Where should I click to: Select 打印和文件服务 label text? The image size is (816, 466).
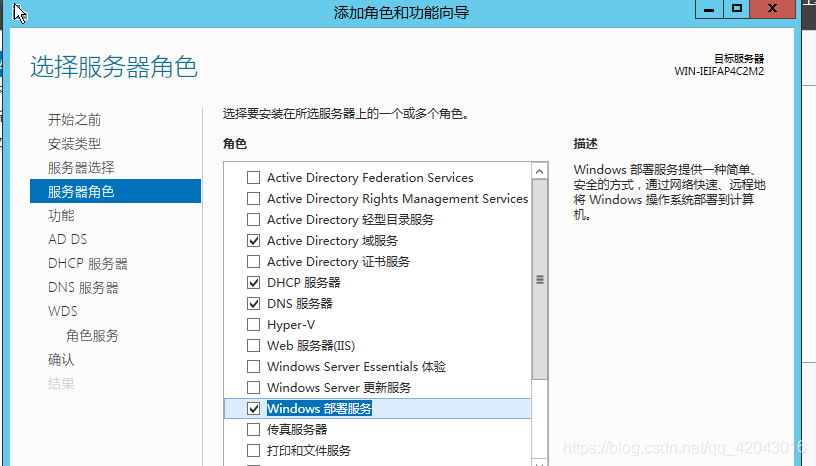click(x=309, y=450)
